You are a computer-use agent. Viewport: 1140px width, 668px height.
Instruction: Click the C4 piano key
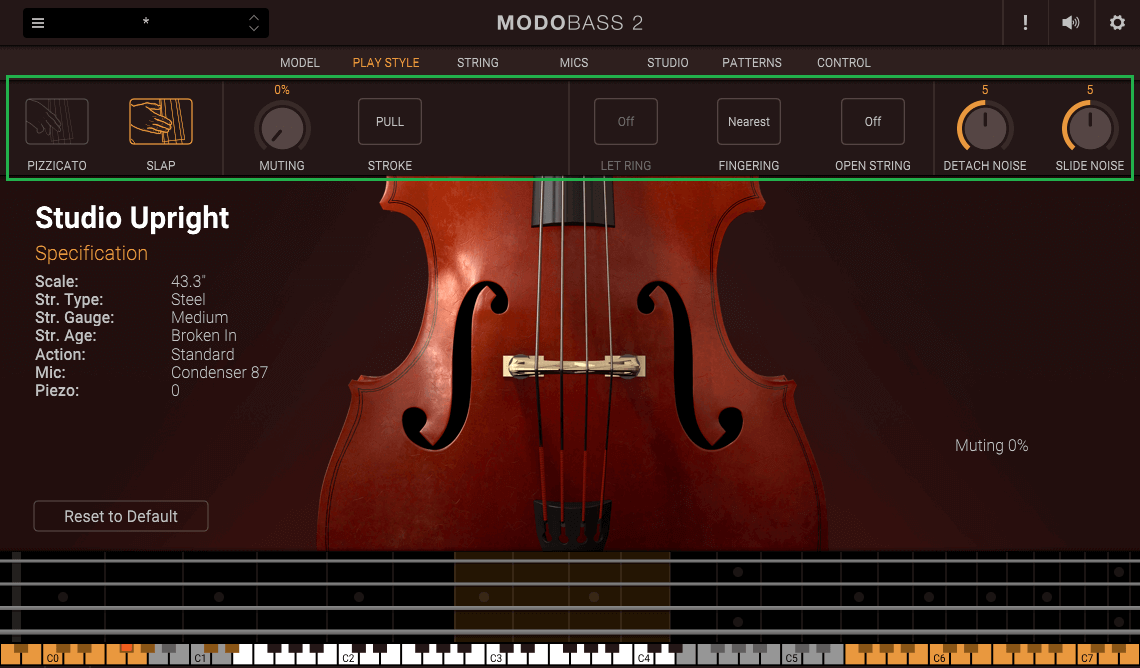tap(643, 657)
